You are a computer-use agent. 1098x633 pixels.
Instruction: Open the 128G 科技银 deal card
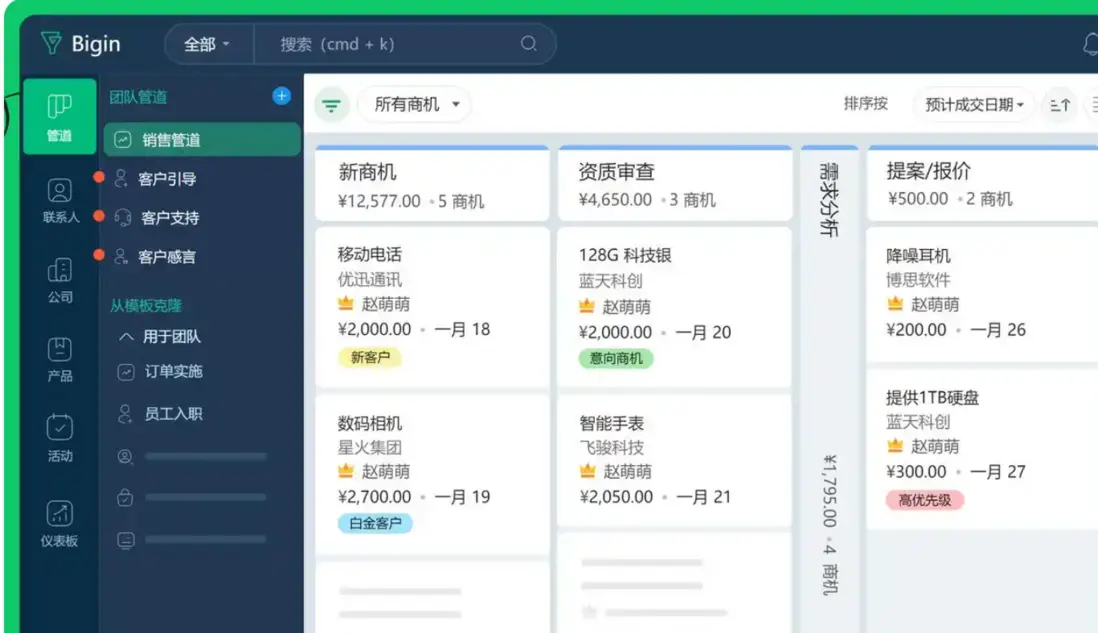[x=674, y=306]
